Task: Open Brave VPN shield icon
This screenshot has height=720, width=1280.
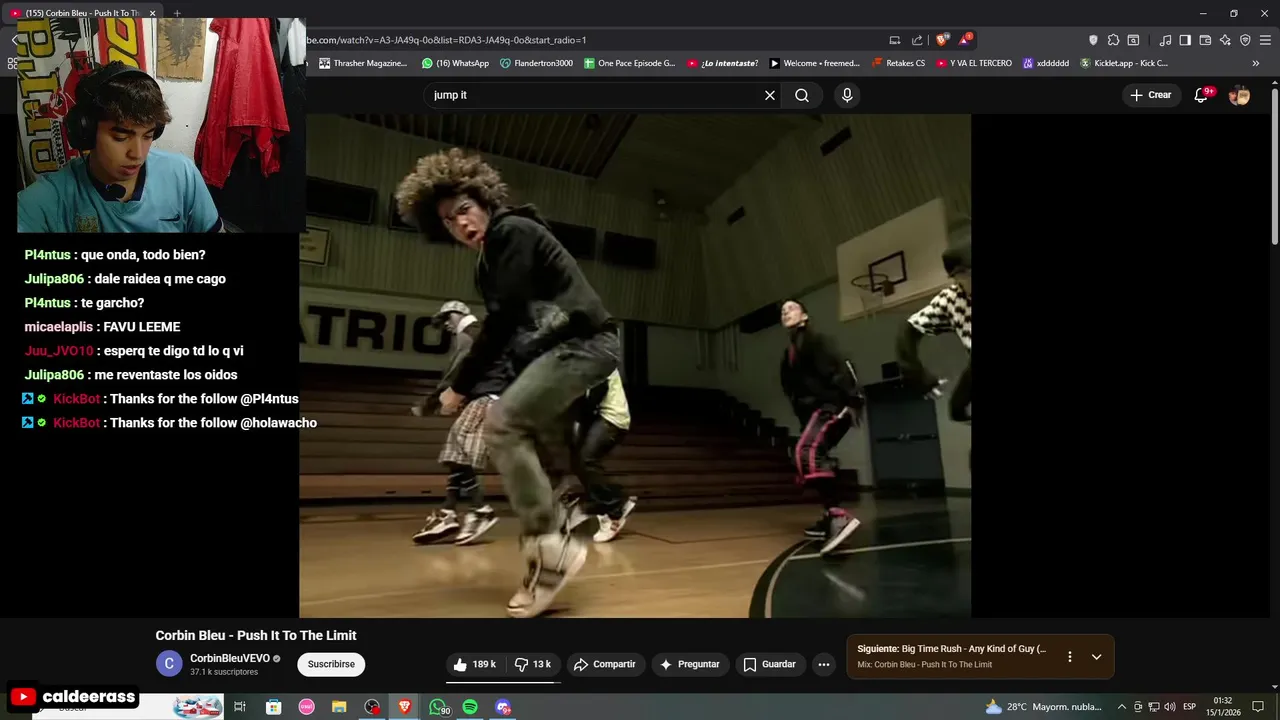Action: coord(1245,40)
